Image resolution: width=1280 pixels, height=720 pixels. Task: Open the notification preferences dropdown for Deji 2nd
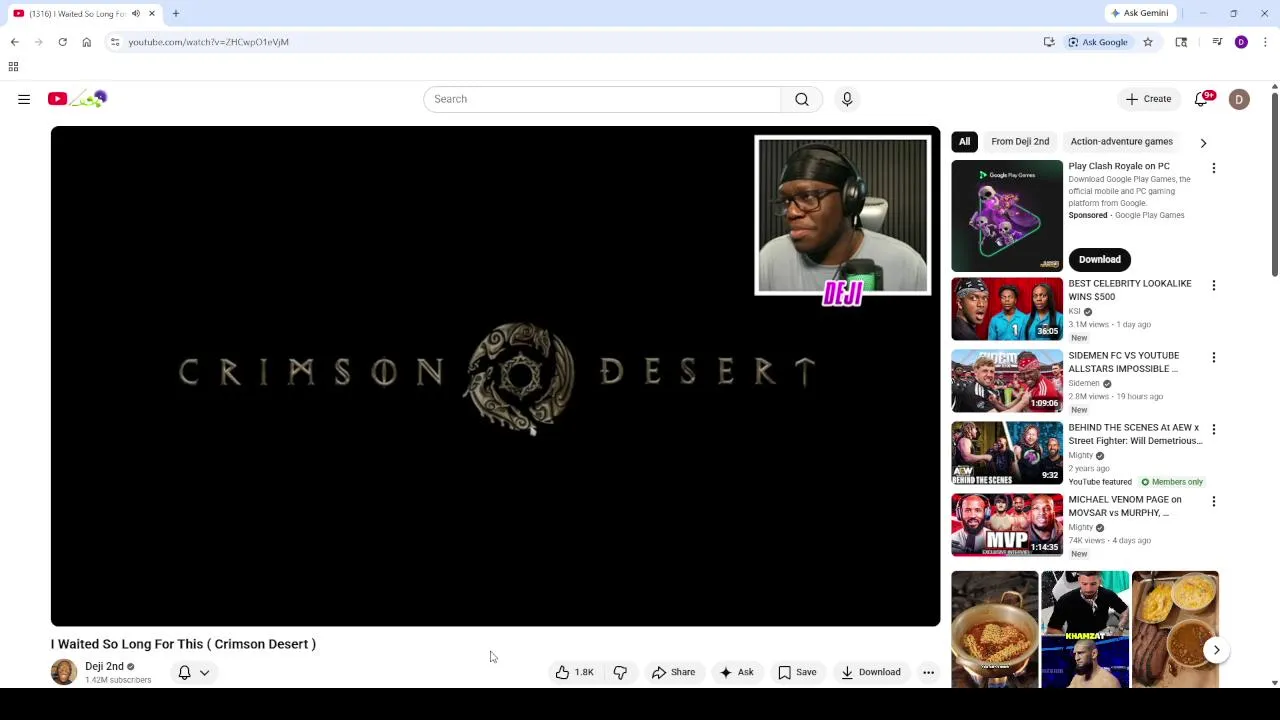tap(194, 673)
